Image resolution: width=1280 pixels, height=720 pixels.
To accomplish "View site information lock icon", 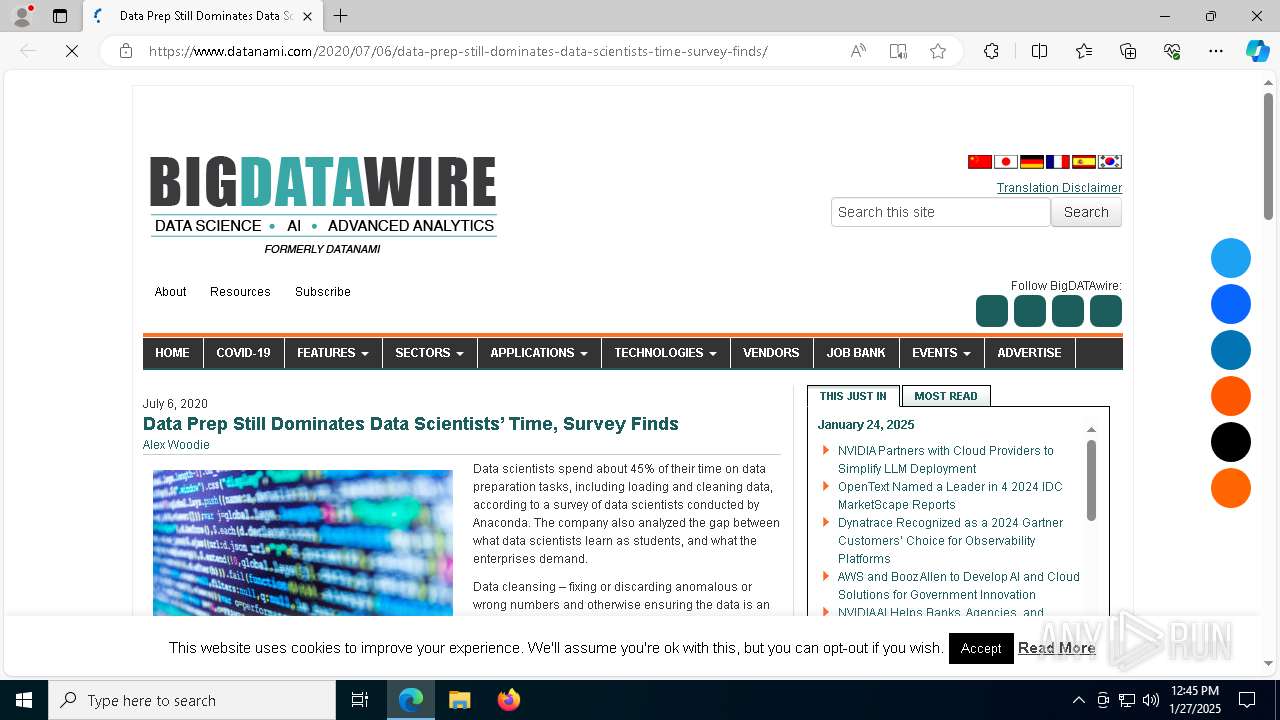I will [x=126, y=51].
